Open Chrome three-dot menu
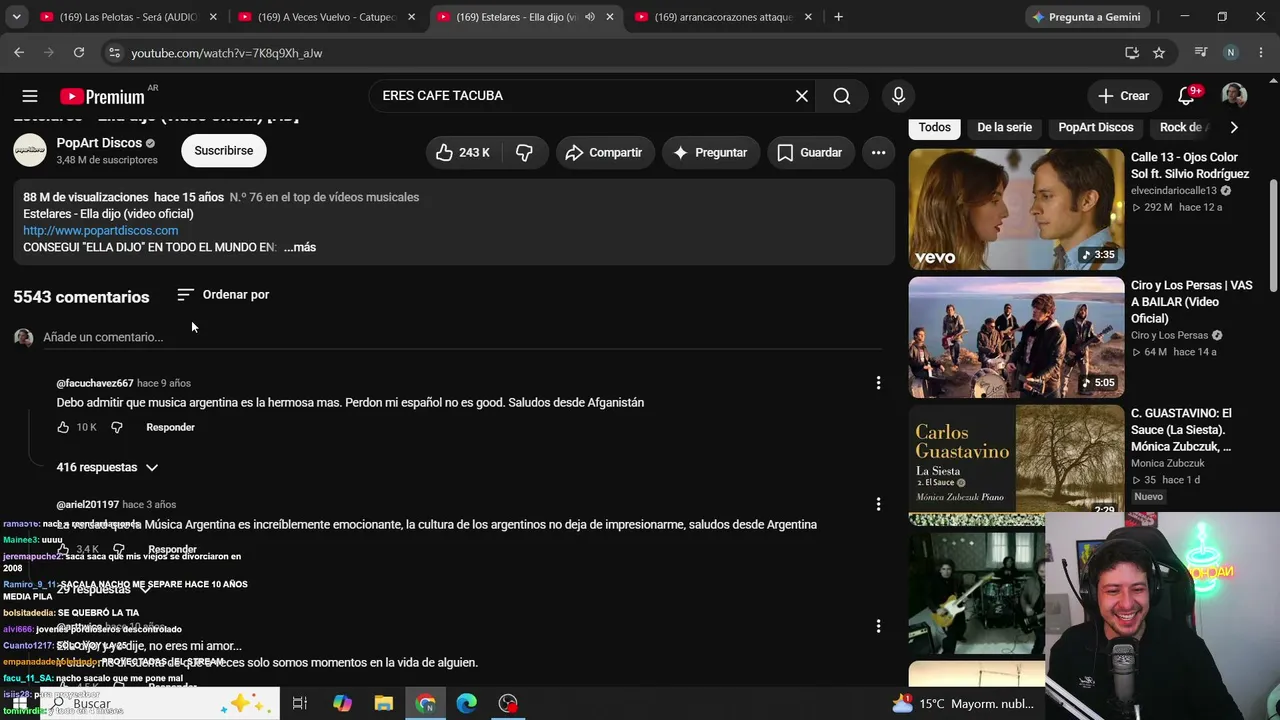 coord(1260,53)
